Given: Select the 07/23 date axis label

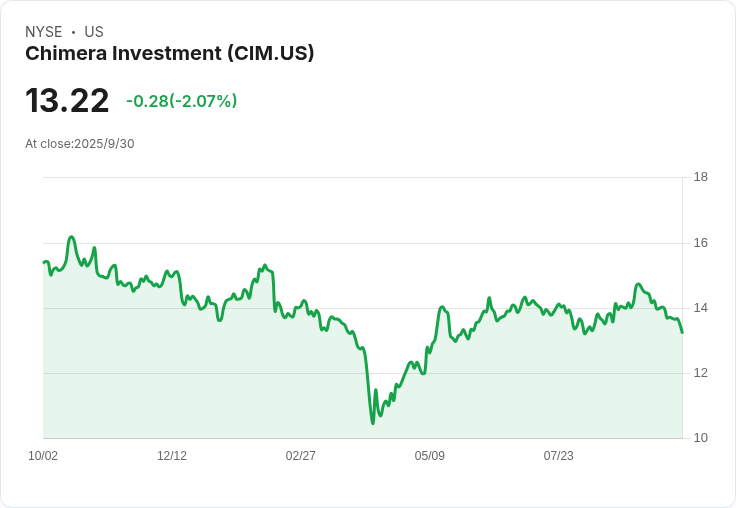Looking at the screenshot, I should [x=559, y=456].
